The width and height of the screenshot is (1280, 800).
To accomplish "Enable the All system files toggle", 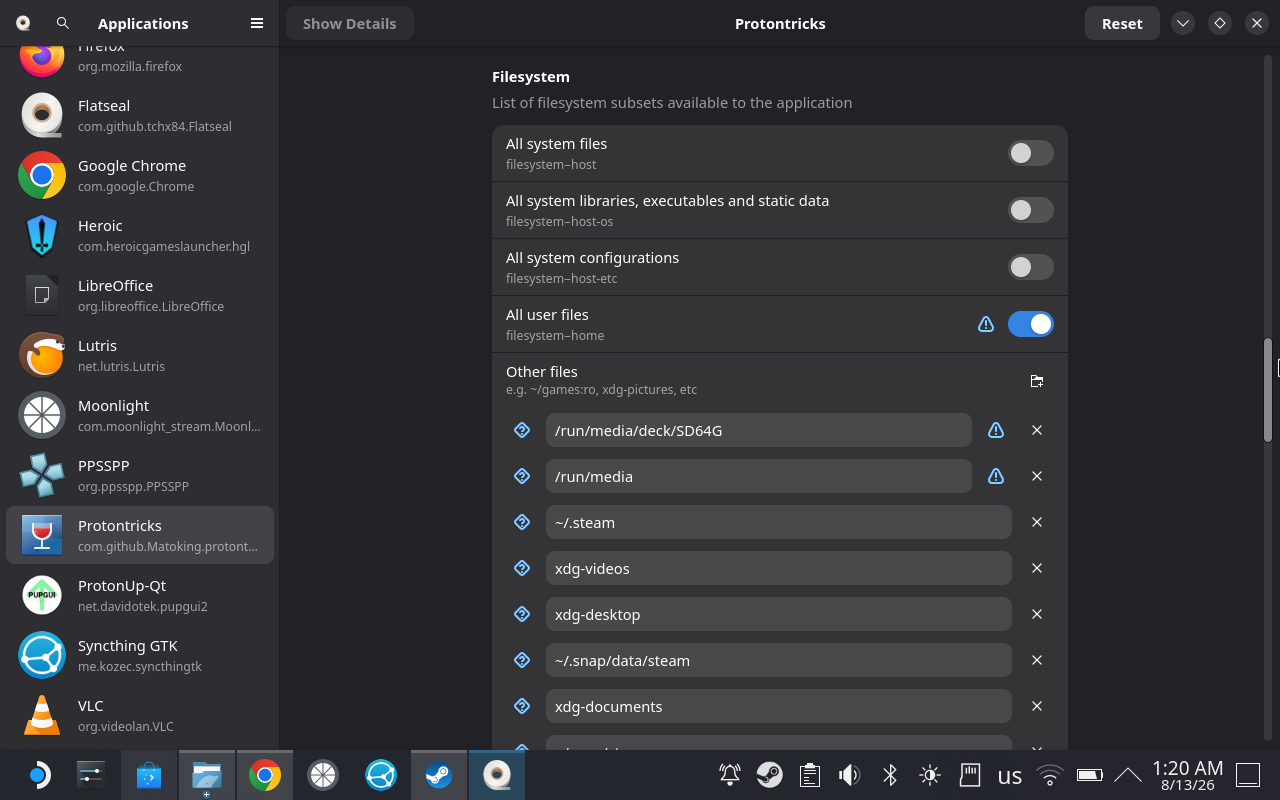I will [x=1030, y=153].
